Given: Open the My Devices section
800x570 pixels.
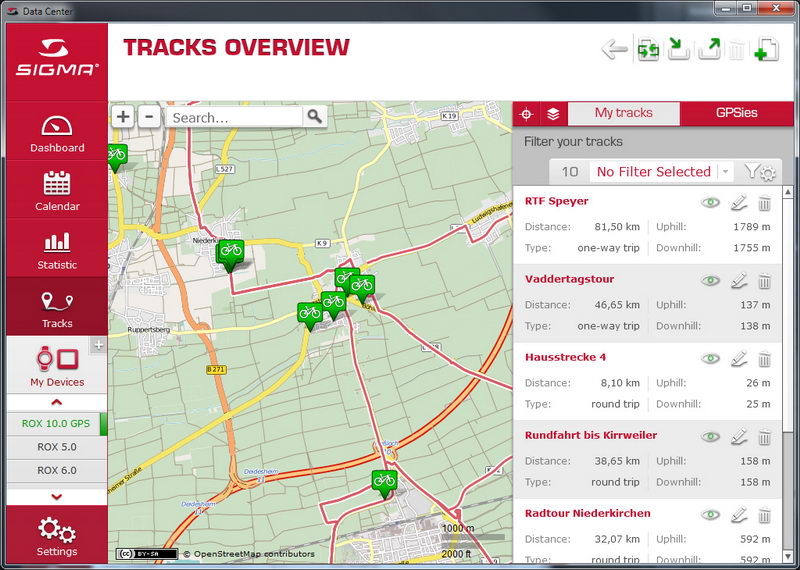Looking at the screenshot, I should click(57, 366).
